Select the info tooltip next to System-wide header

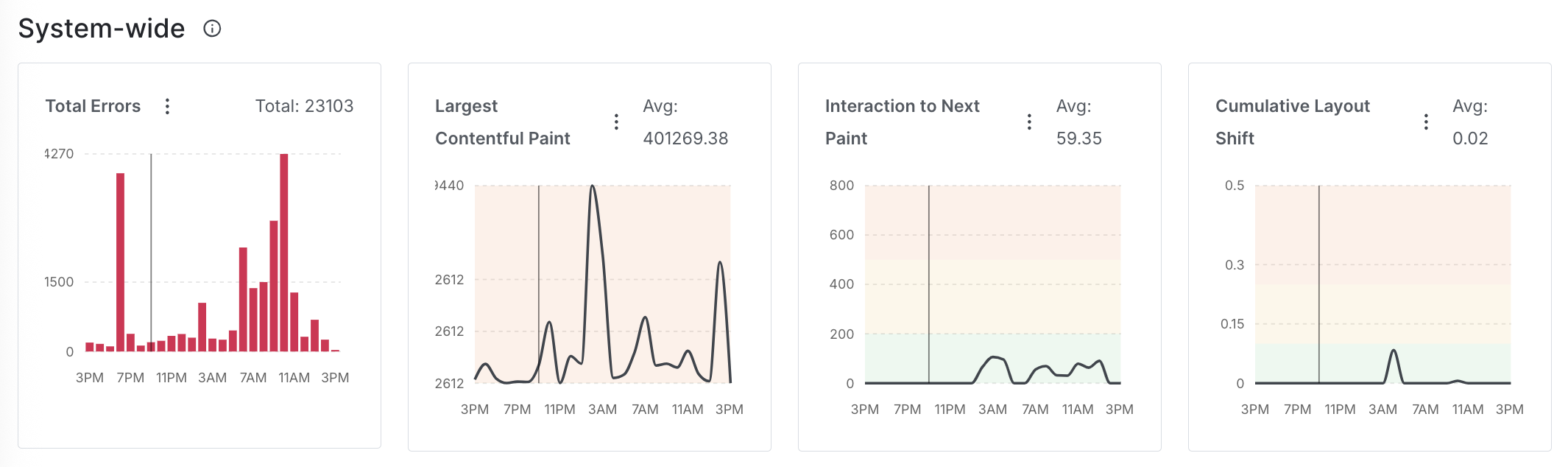pyautogui.click(x=211, y=29)
